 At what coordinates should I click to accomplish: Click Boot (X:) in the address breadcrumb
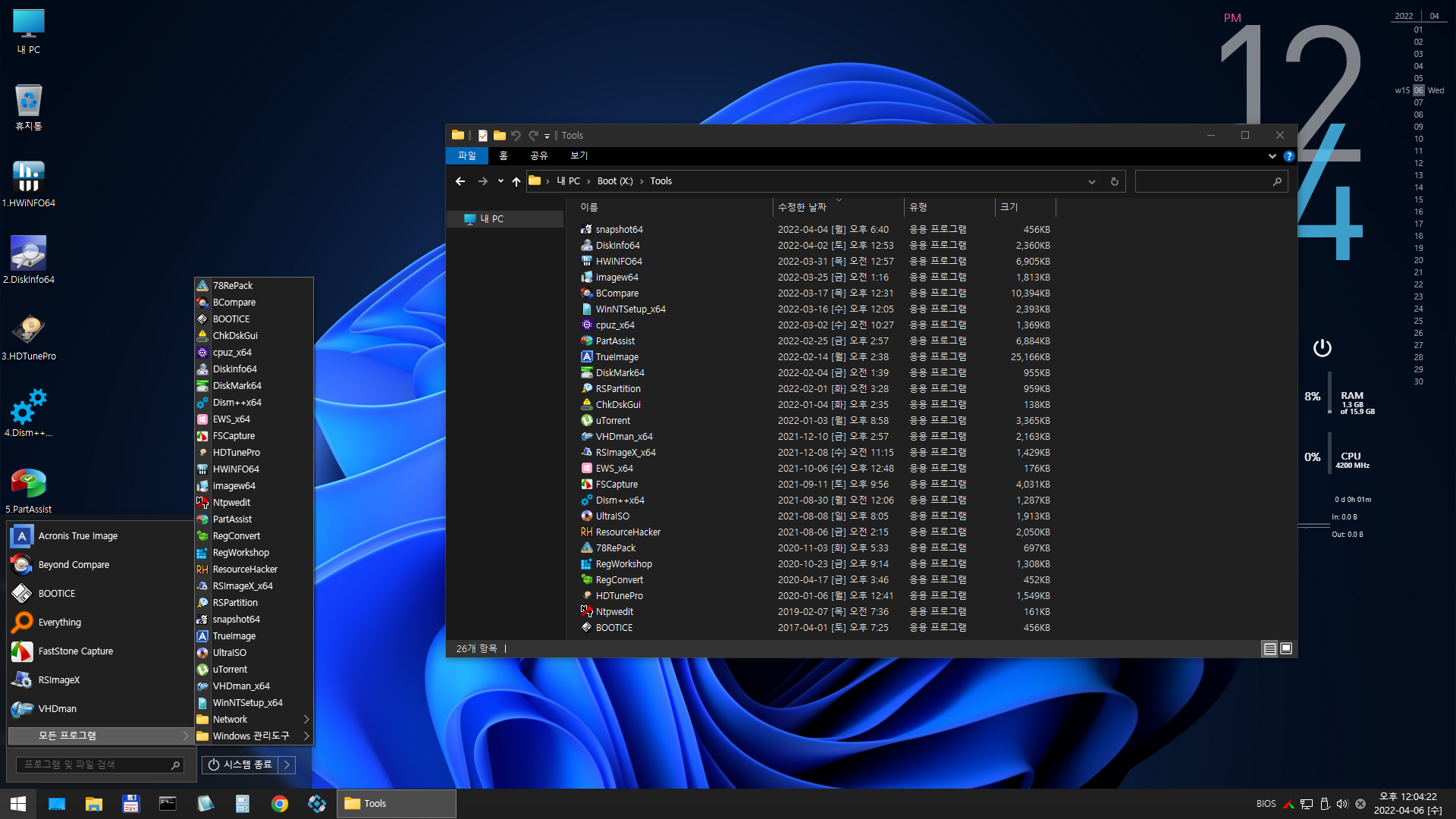(615, 181)
